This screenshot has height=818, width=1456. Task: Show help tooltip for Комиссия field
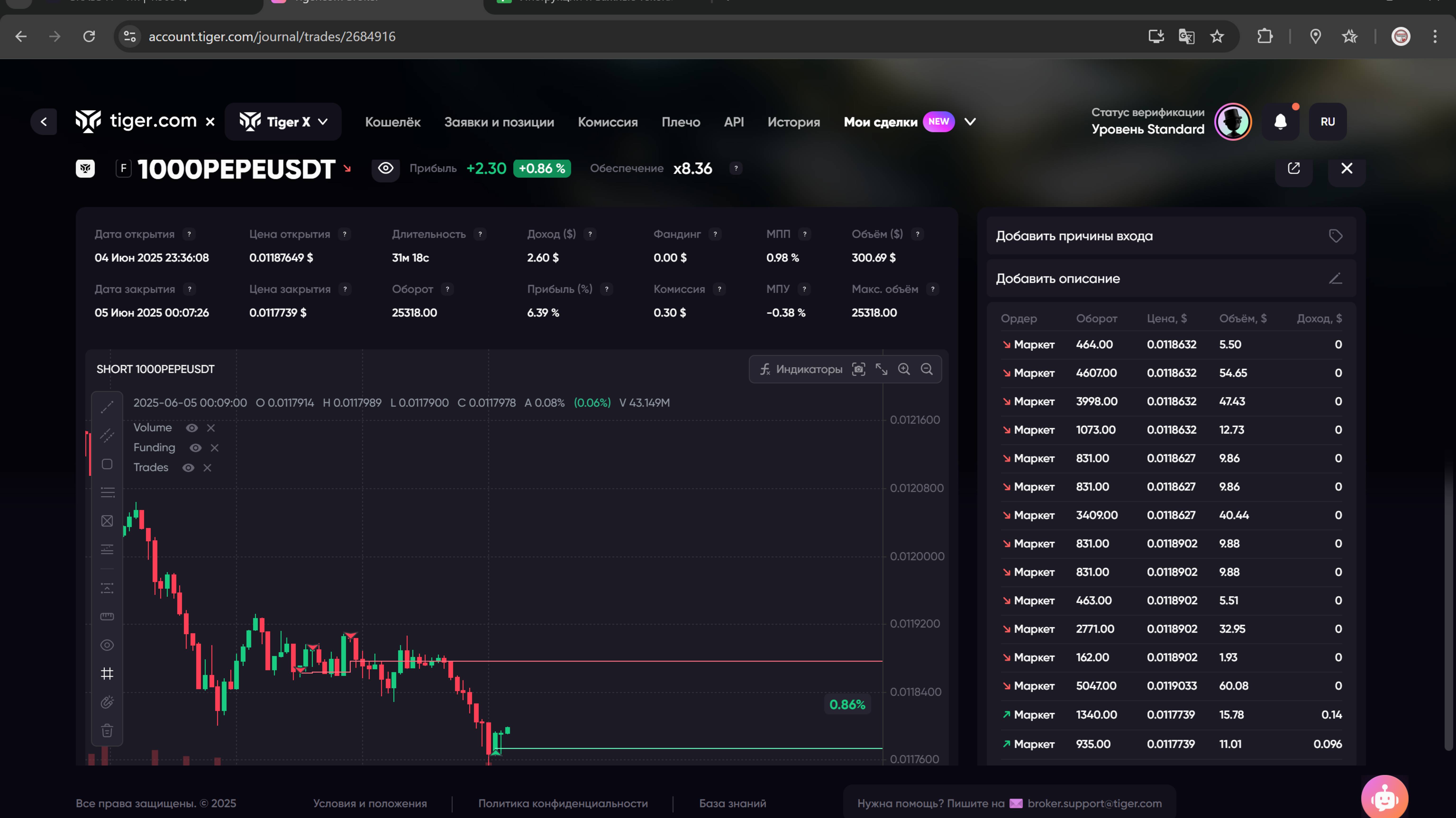(719, 289)
